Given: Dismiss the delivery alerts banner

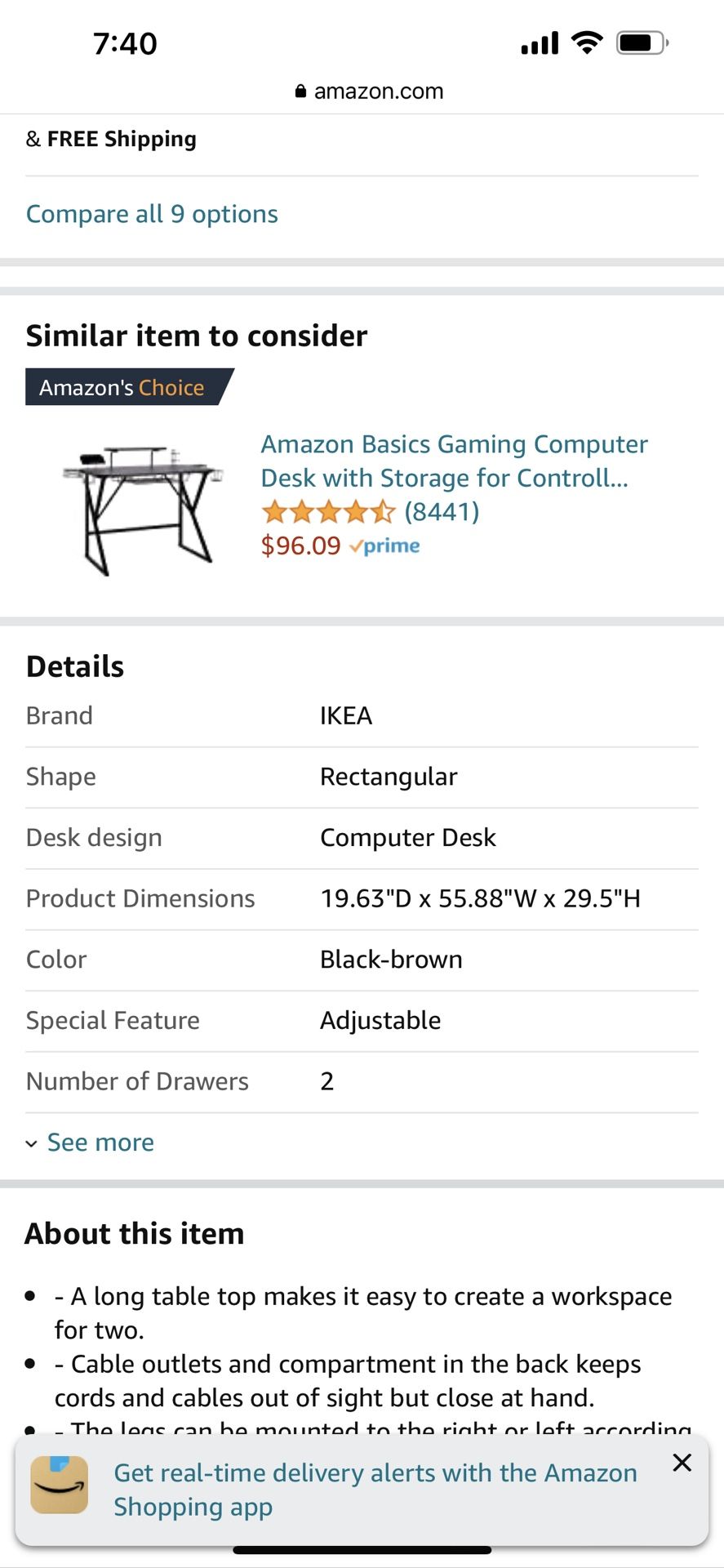Looking at the screenshot, I should [x=682, y=1463].
